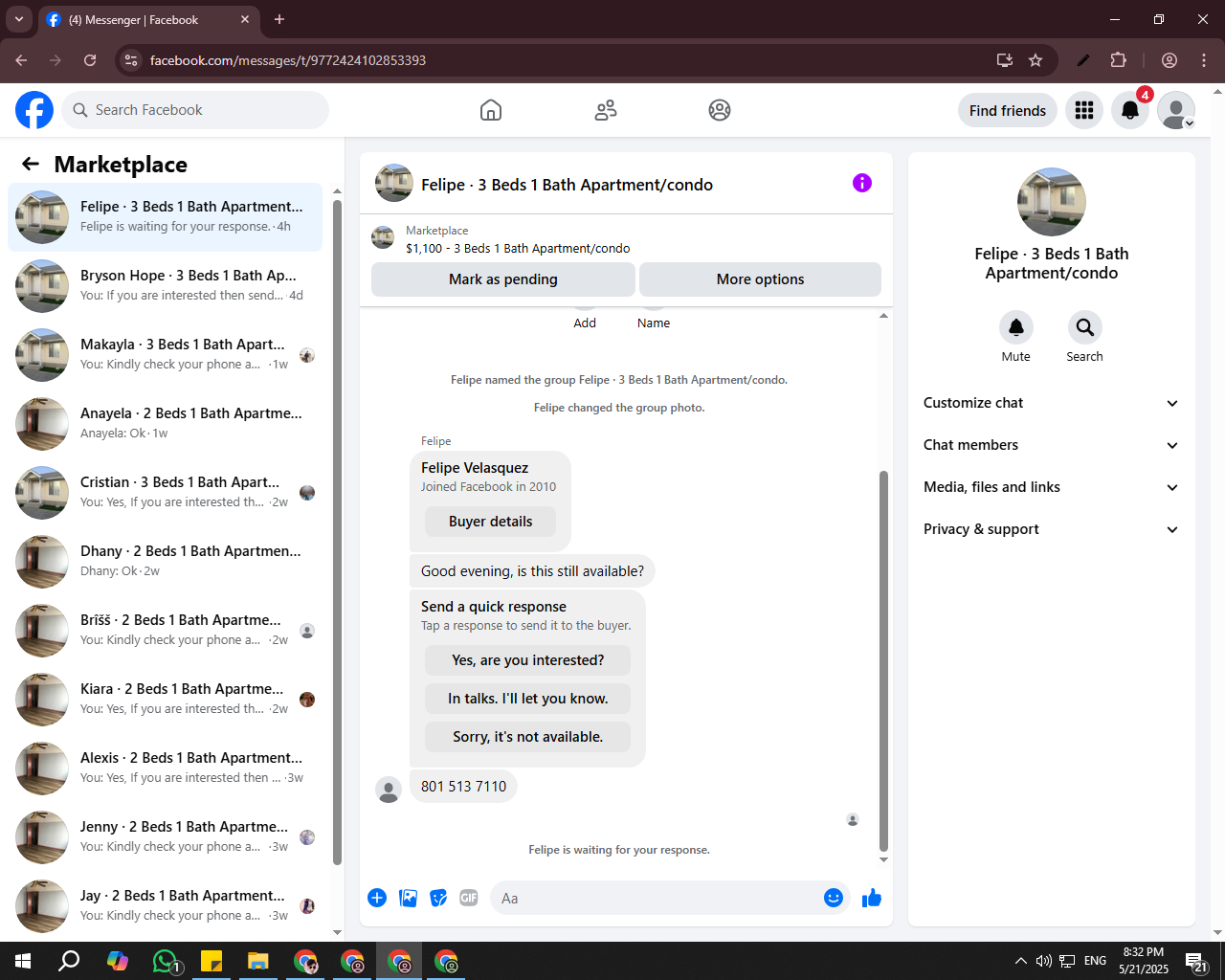1225x980 pixels.
Task: Open the Bryson Hope conversation
Action: [165, 285]
